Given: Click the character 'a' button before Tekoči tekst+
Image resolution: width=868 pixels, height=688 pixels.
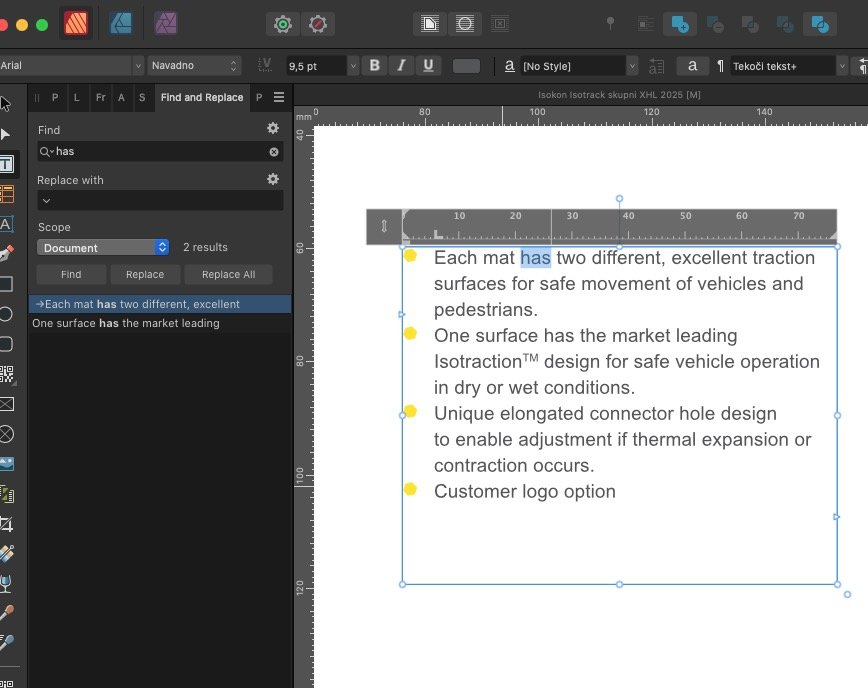Looking at the screenshot, I should 692,66.
